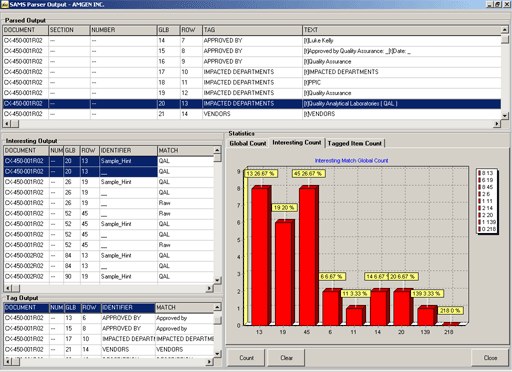The width and height of the screenshot is (512, 372).
Task: Click right arrow of Tag Output horizontal scrollbar
Action: coord(210,361)
